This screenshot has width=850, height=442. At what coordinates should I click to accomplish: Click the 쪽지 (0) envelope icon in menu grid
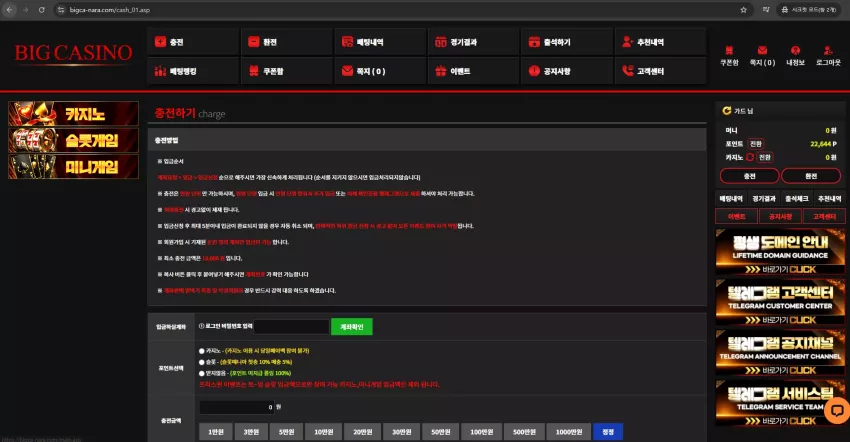coord(347,71)
